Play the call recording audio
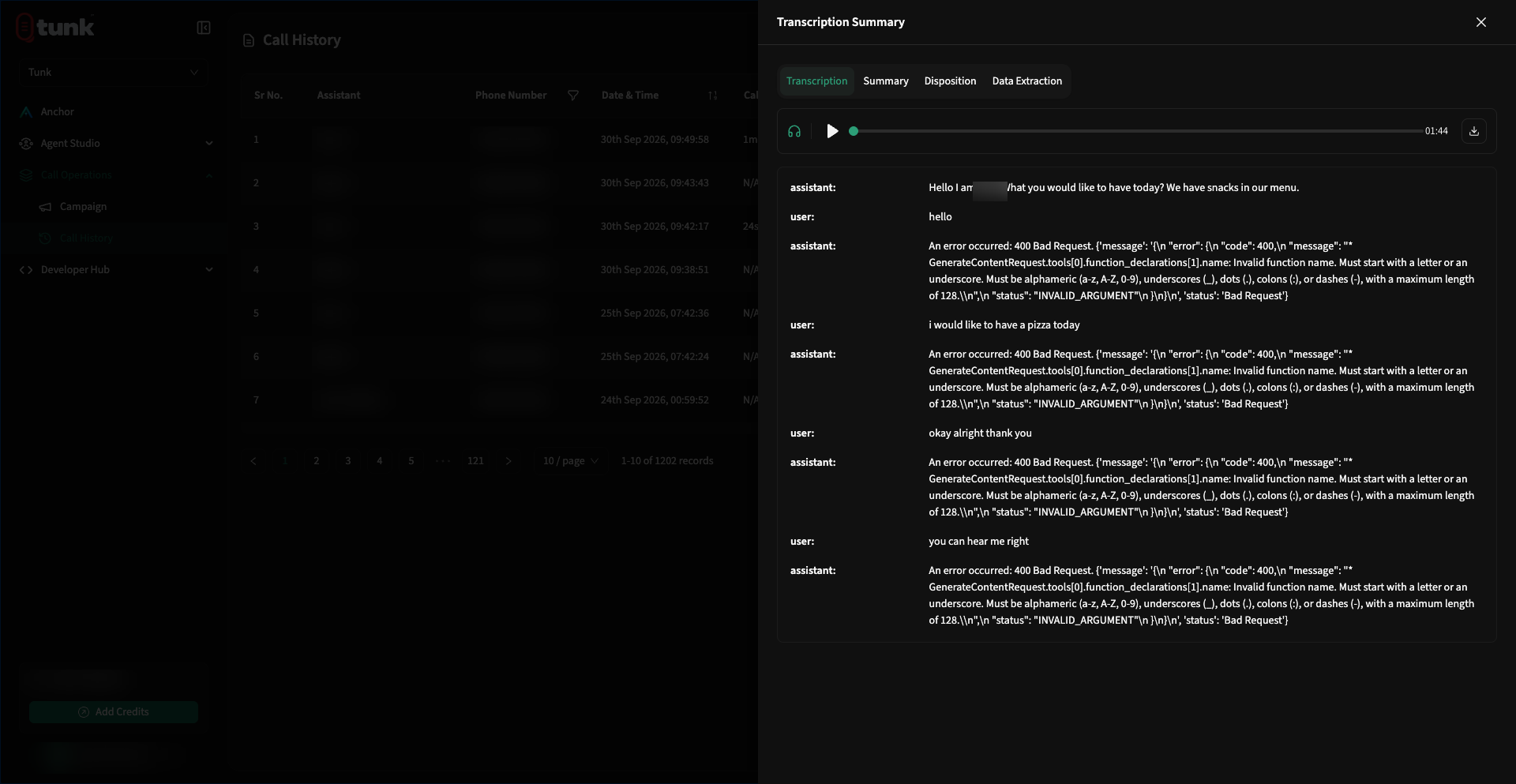 coord(832,131)
